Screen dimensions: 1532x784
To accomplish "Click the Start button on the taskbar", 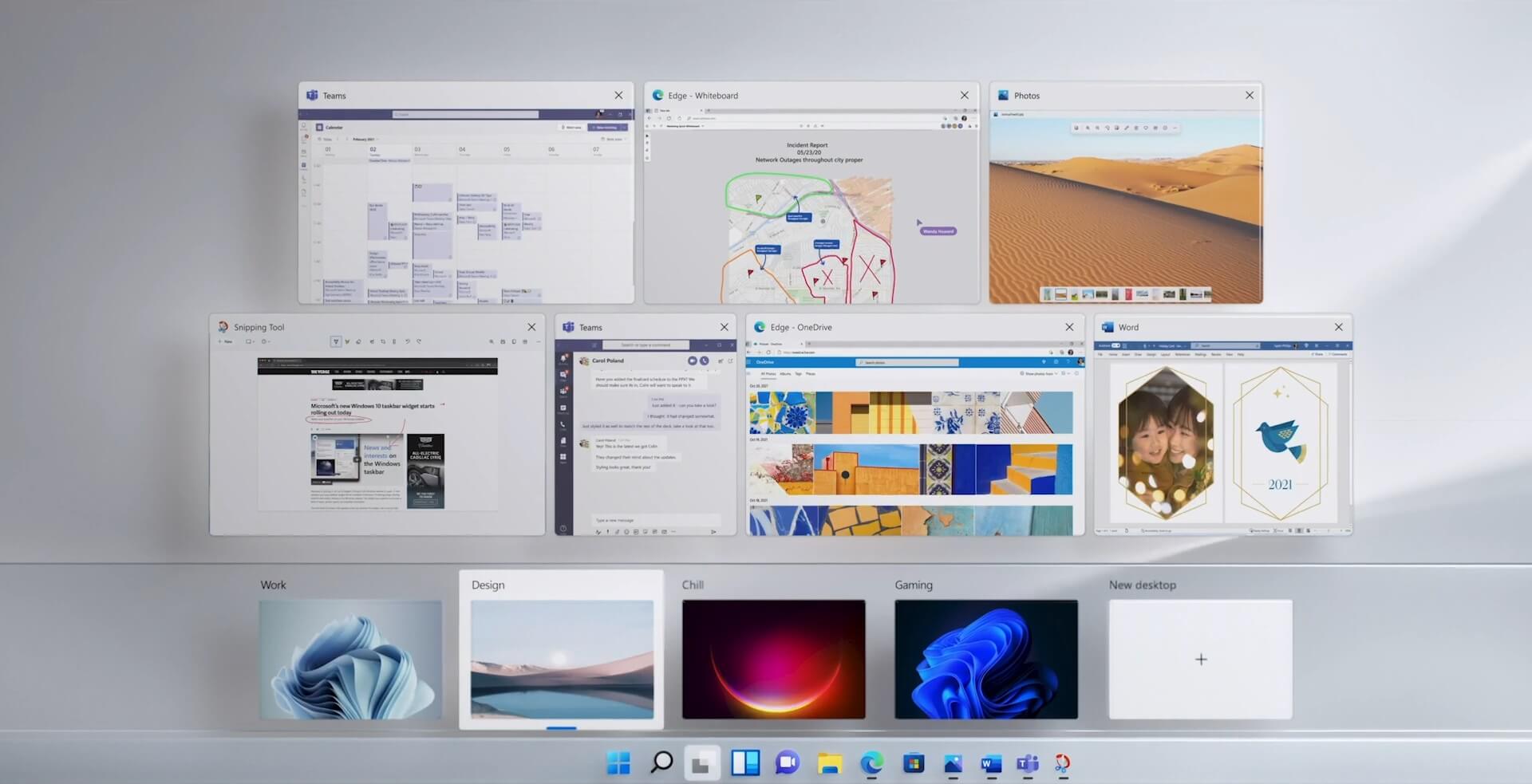I will 619,763.
